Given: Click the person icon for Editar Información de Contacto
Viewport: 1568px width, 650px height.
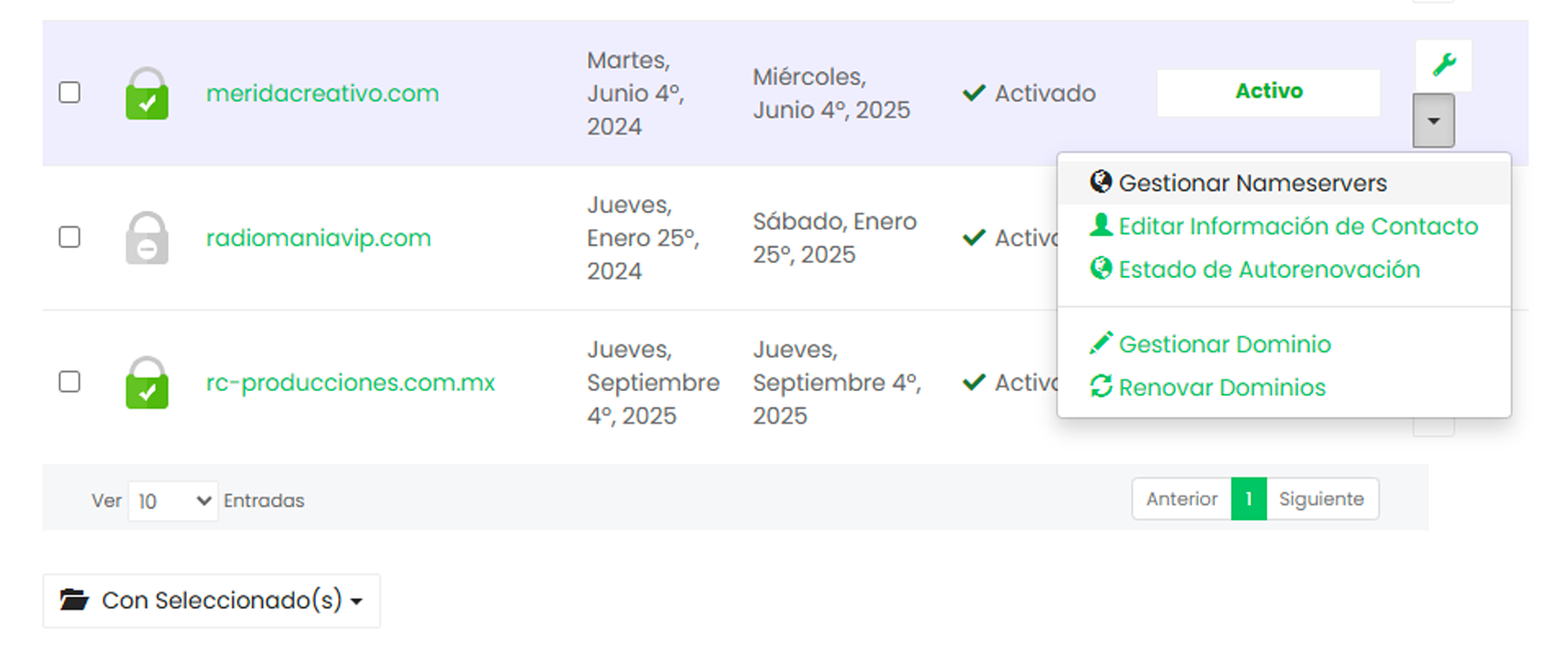Looking at the screenshot, I should pos(1101,225).
